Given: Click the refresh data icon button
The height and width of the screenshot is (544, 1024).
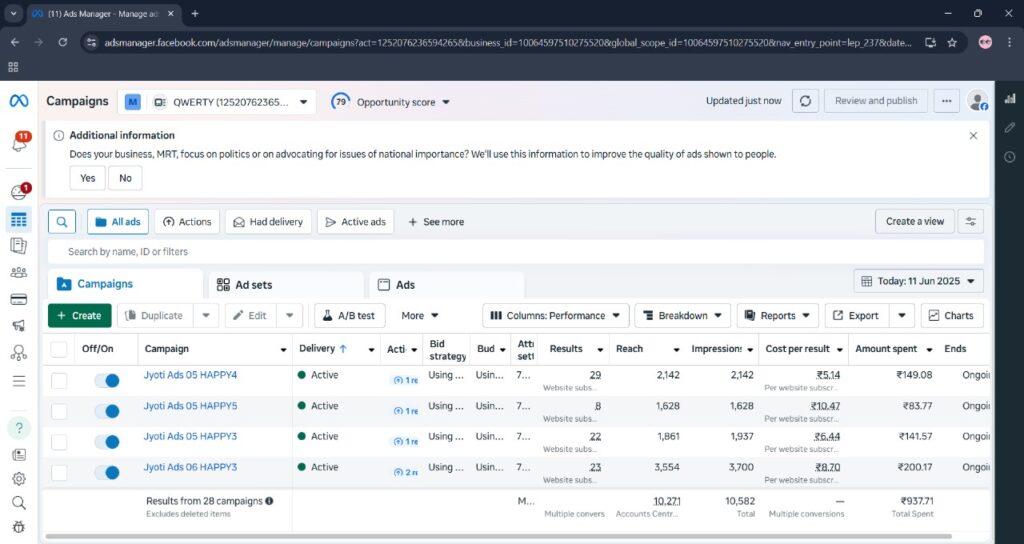Looking at the screenshot, I should tap(805, 101).
